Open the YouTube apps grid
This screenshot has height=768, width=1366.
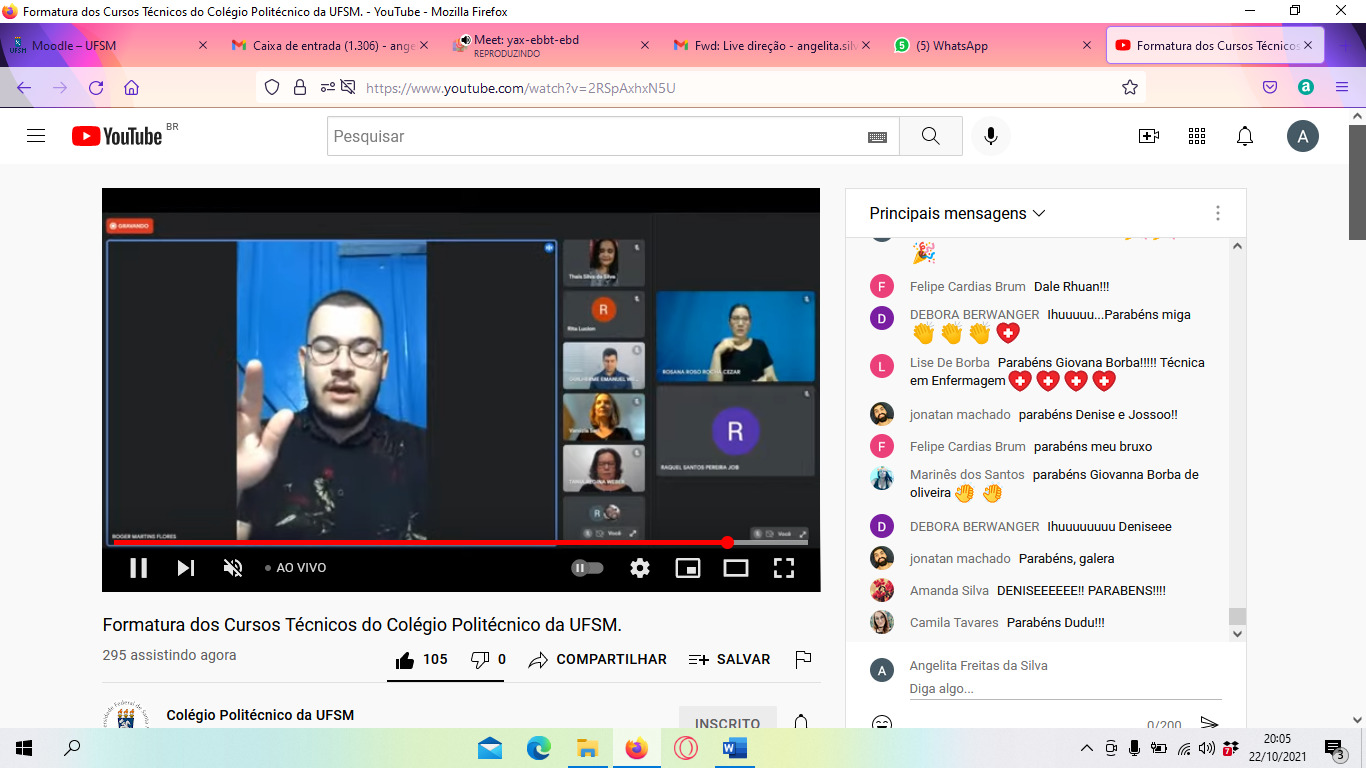[x=1197, y=136]
